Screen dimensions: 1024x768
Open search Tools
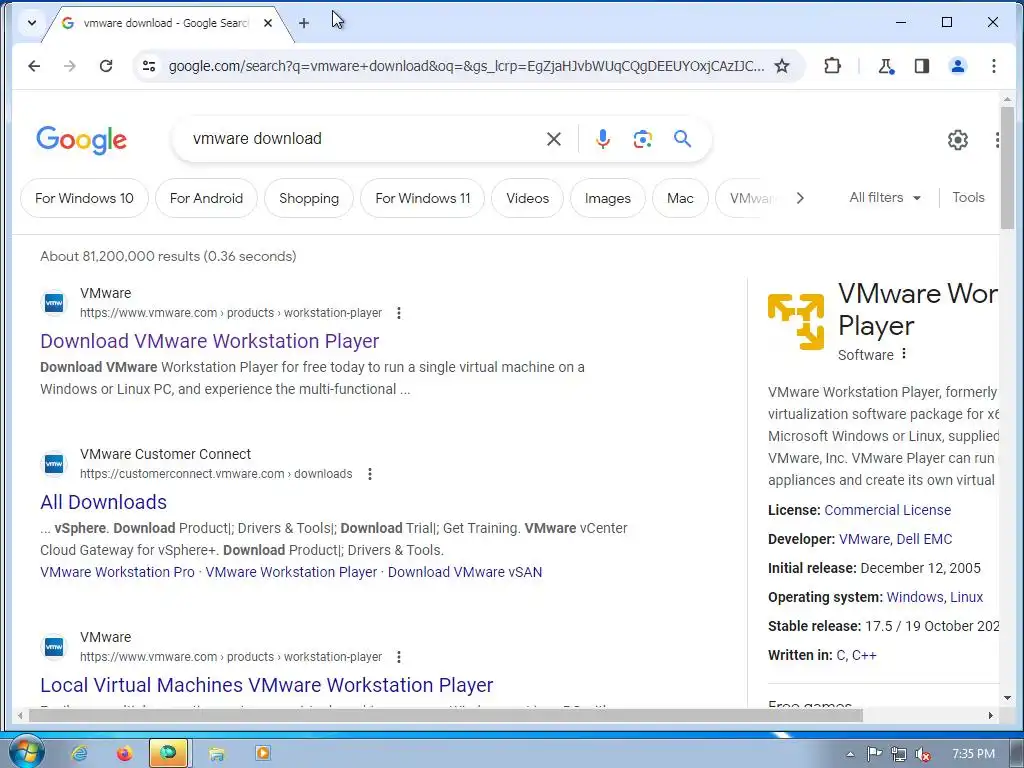[968, 197]
